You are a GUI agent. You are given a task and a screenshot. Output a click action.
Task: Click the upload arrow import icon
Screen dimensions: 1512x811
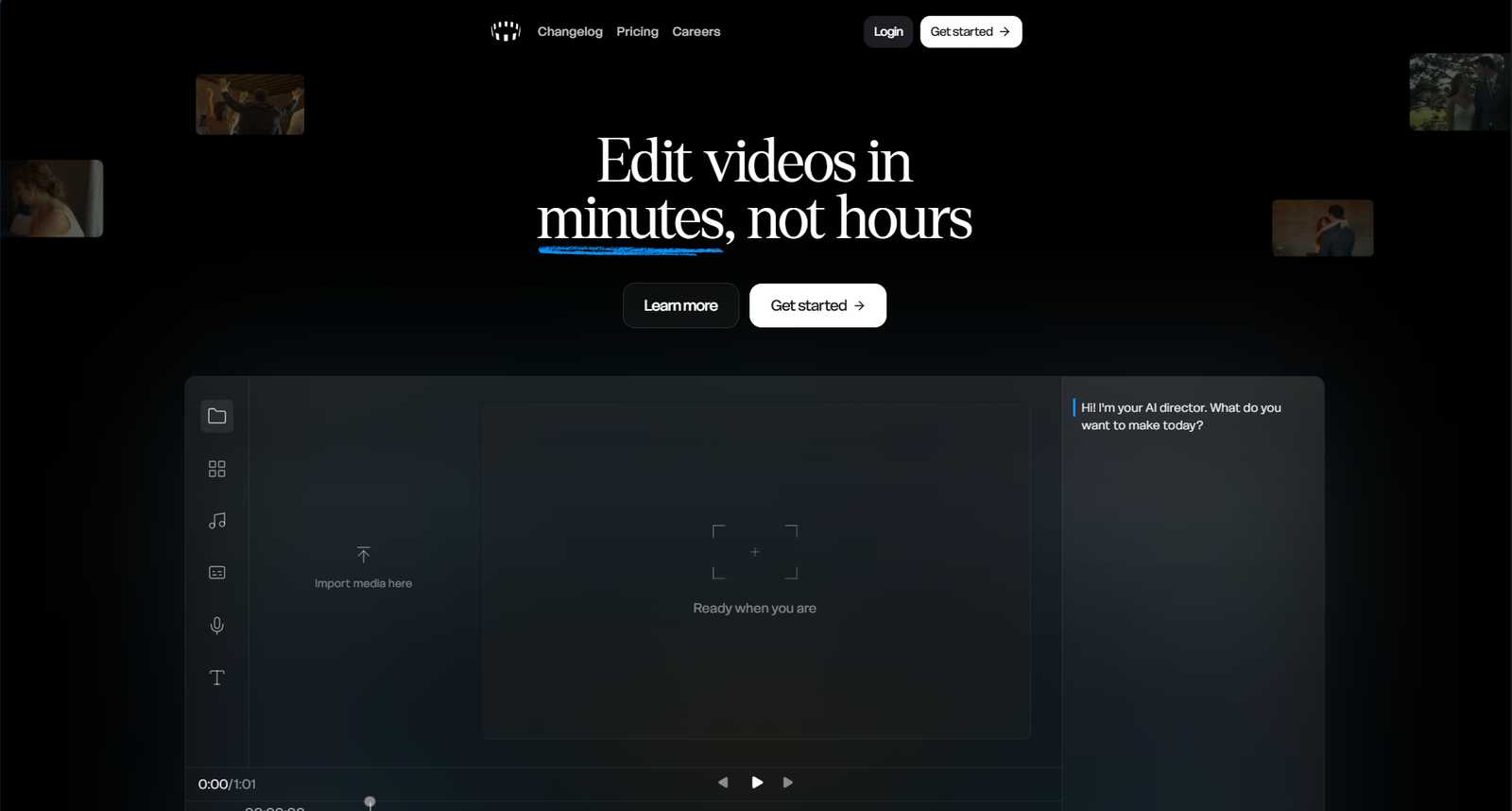(364, 555)
